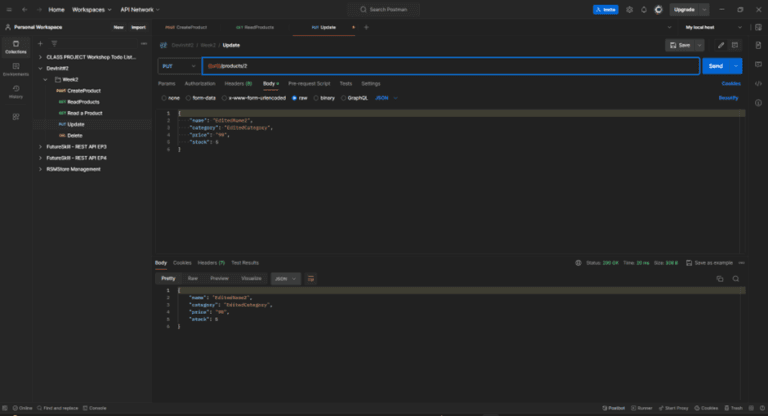768x416 pixels.
Task: Expand the CLASS PROJECT Workshop Todo List collection
Action: (x=40, y=57)
